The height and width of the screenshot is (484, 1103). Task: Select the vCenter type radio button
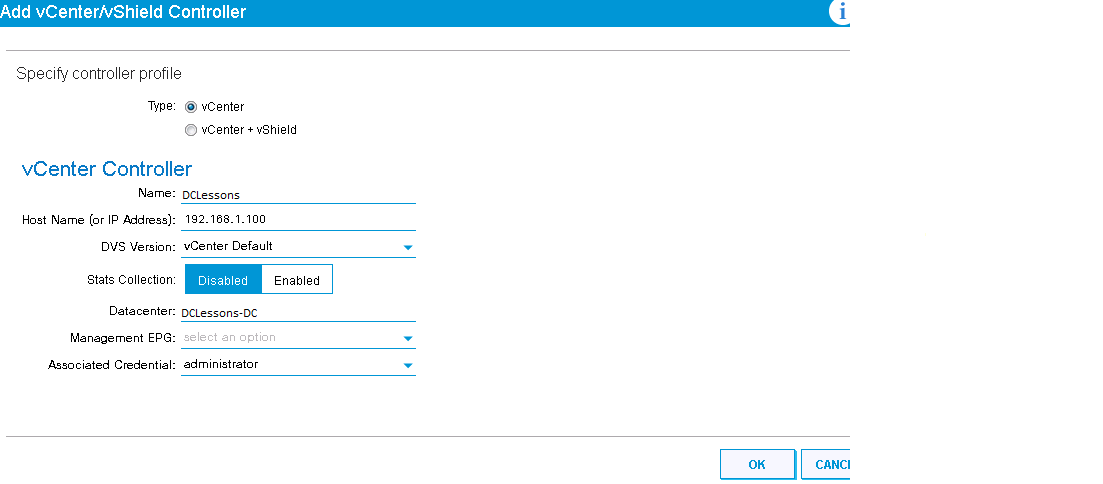click(x=191, y=107)
